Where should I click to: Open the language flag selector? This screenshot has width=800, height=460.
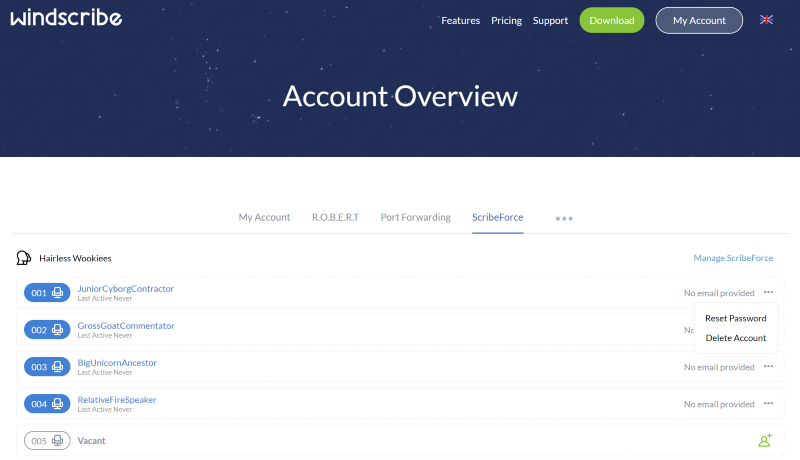pyautogui.click(x=766, y=20)
